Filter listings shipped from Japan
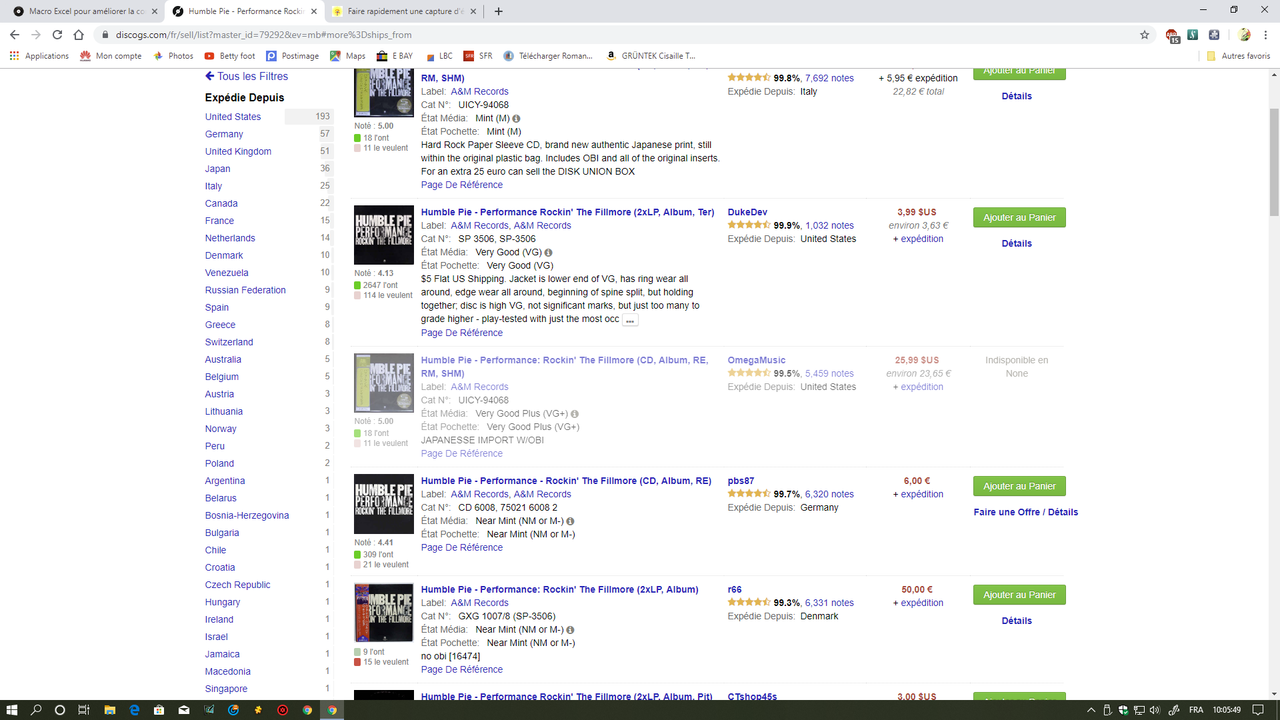Image resolution: width=1280 pixels, height=720 pixels. click(x=218, y=169)
